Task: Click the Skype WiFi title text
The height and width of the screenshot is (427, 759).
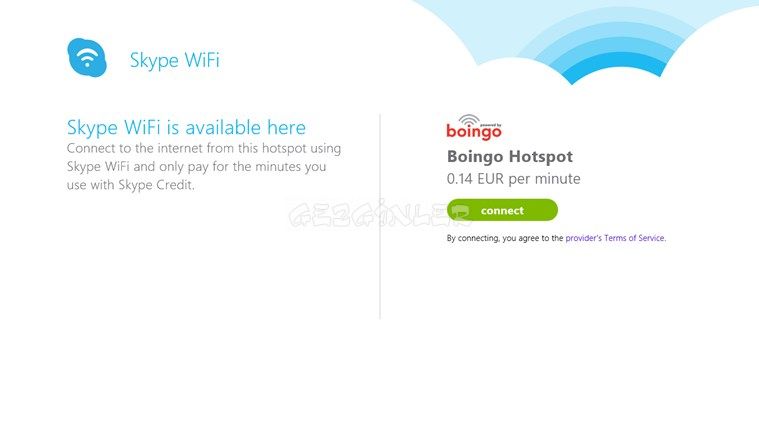Action: tap(175, 61)
